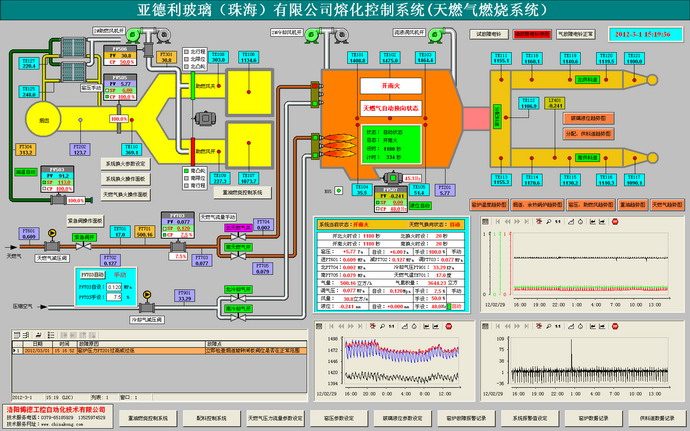This screenshot has width=690, height=431.
Task: Click the red 故障电铃停用 button
Action: [x=532, y=34]
